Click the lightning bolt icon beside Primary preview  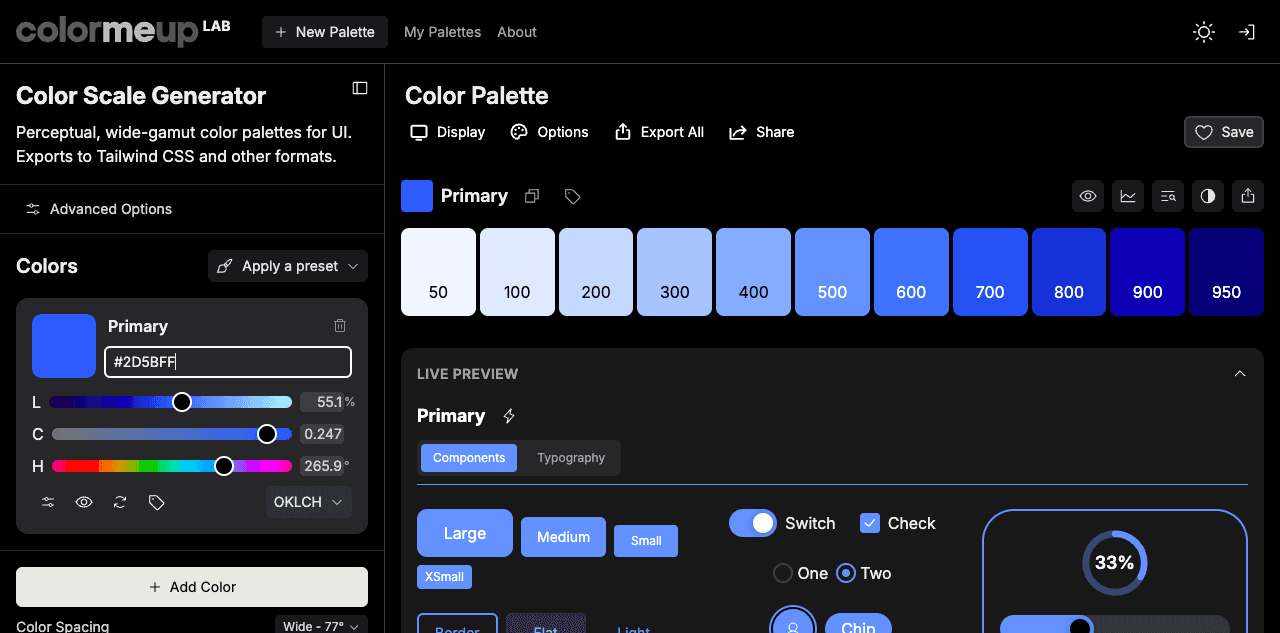click(x=509, y=416)
